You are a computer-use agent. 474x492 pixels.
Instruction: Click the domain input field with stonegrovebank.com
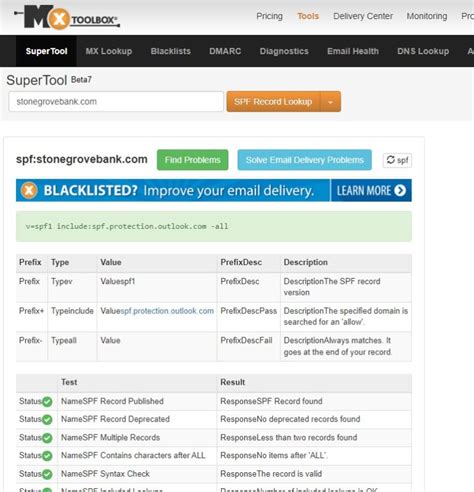click(116, 102)
